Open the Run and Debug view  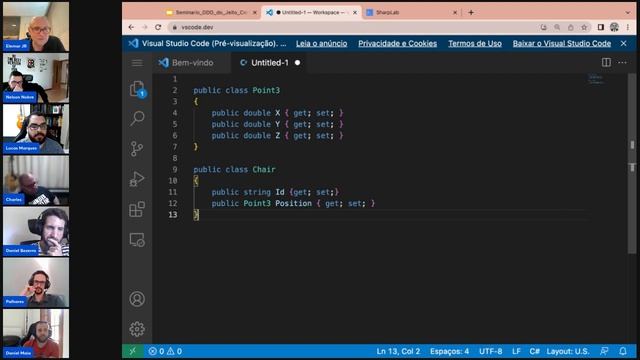[137, 179]
